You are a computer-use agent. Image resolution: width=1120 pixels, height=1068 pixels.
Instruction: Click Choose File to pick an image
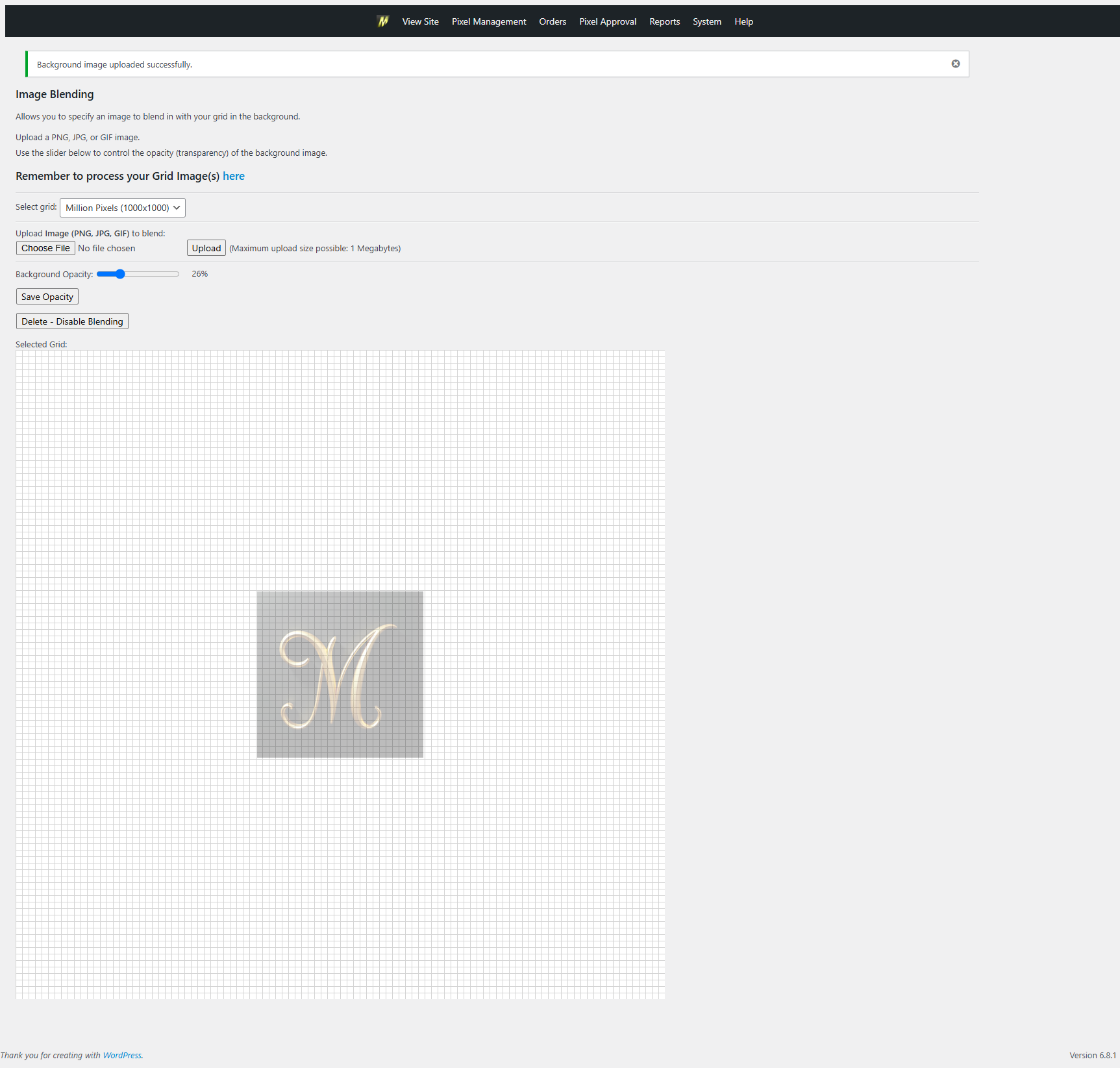click(x=45, y=248)
